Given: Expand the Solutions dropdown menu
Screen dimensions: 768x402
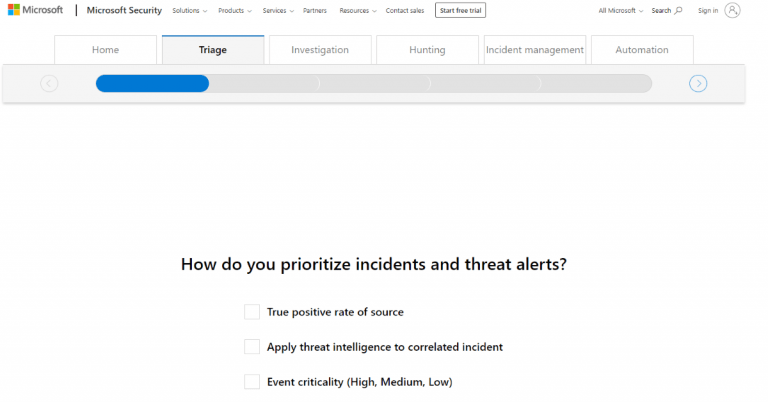Looking at the screenshot, I should point(189,11).
